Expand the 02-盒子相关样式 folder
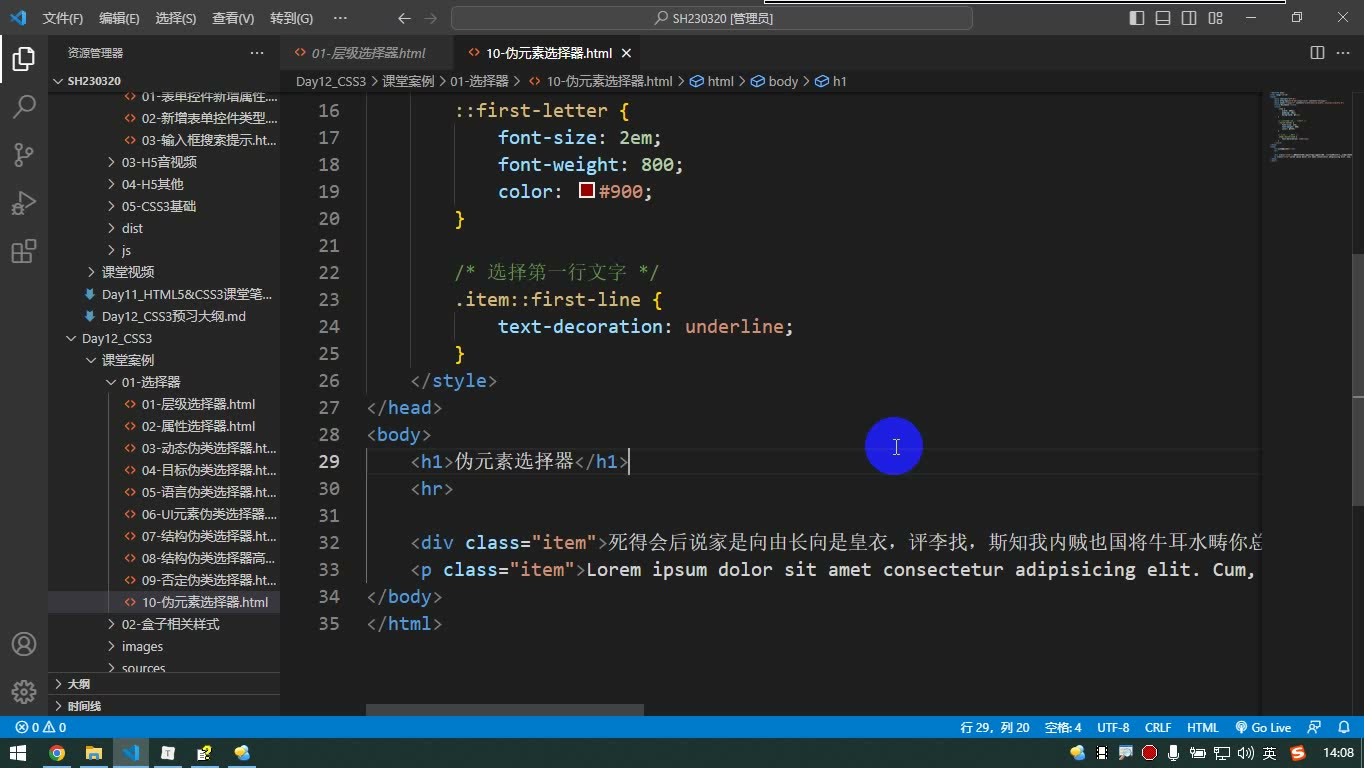Image resolution: width=1364 pixels, height=768 pixels. (170, 624)
